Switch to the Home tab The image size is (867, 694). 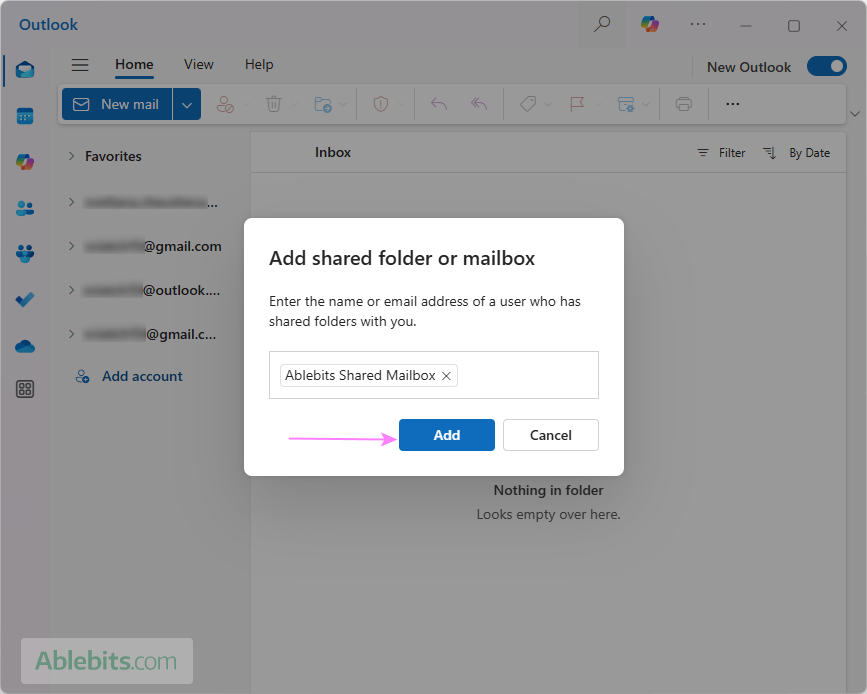point(134,65)
